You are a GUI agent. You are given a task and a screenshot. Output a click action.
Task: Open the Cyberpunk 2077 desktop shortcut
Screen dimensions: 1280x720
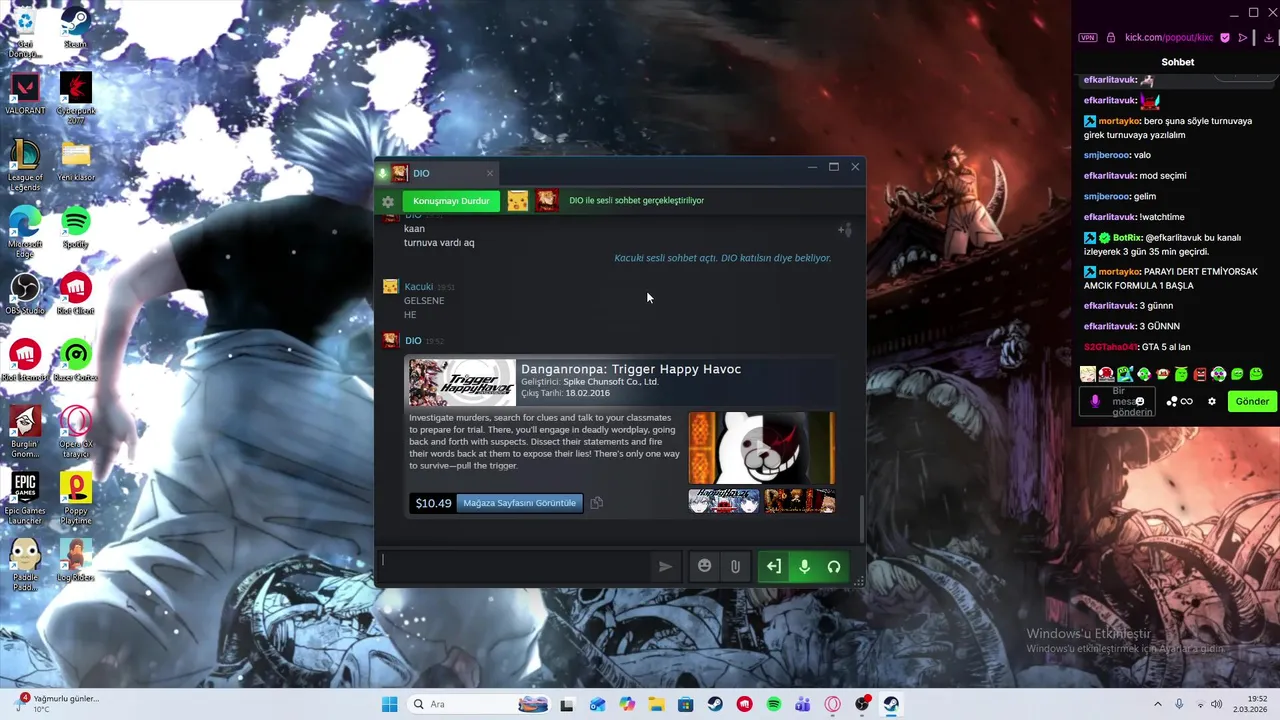(75, 97)
